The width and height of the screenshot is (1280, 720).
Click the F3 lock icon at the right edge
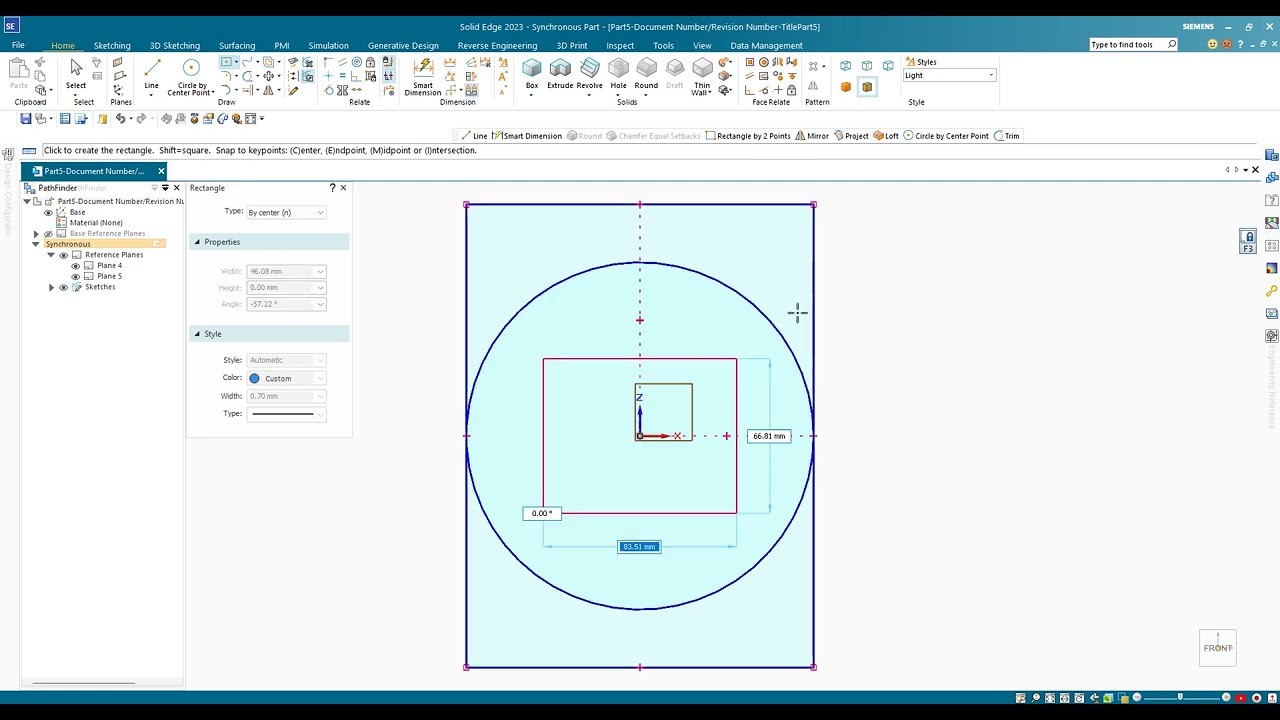click(x=1248, y=242)
